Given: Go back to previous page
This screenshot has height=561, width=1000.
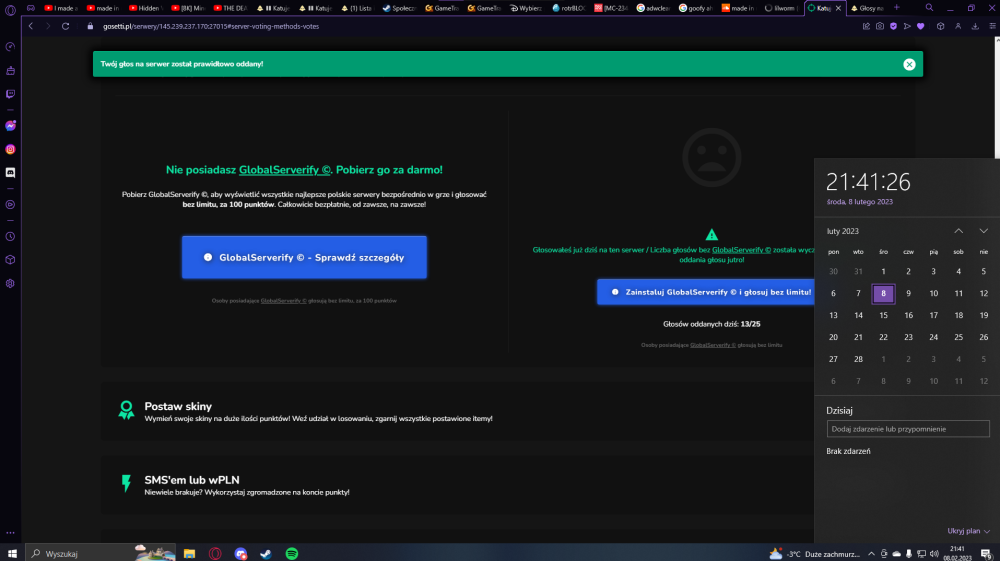Looking at the screenshot, I should (x=31, y=26).
